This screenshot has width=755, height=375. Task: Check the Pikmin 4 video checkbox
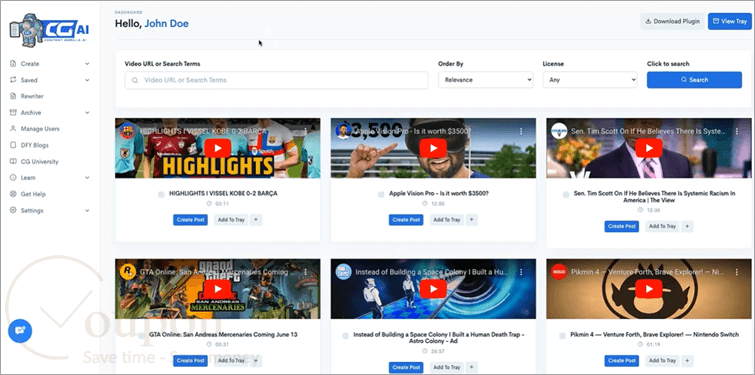(562, 336)
